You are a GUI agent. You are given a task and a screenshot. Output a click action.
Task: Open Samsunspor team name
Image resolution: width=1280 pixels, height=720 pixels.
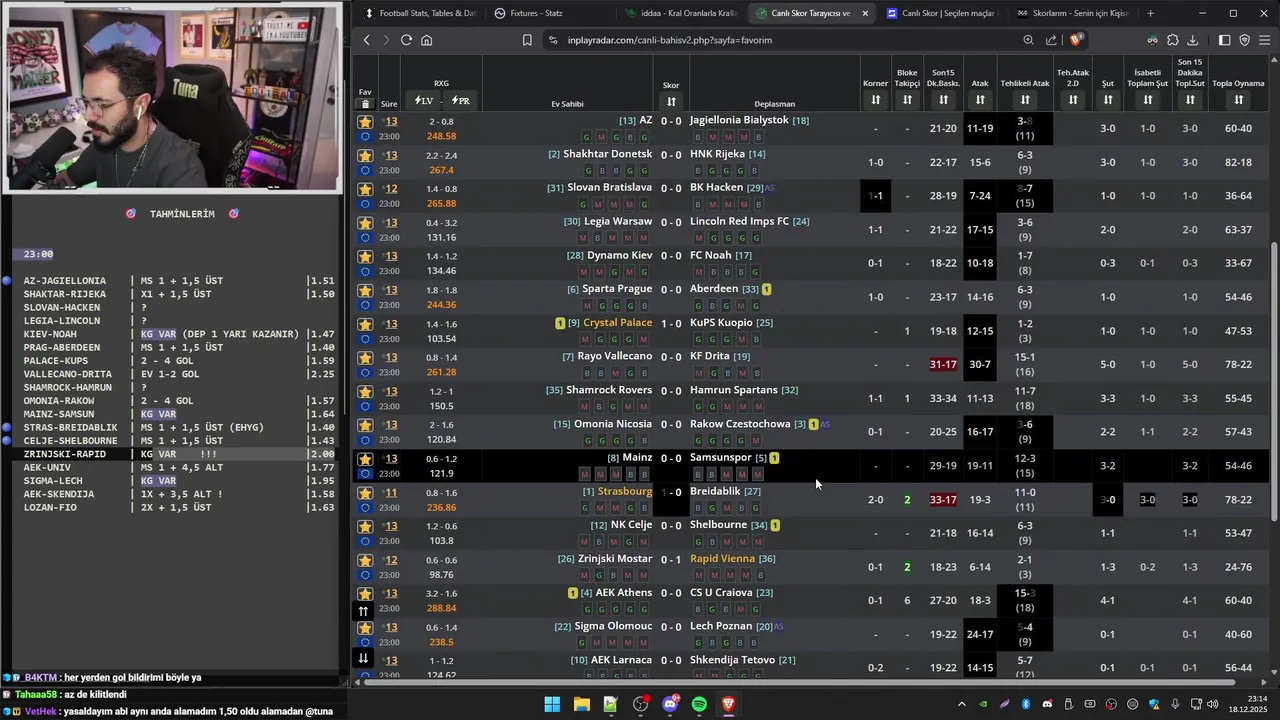coord(720,458)
